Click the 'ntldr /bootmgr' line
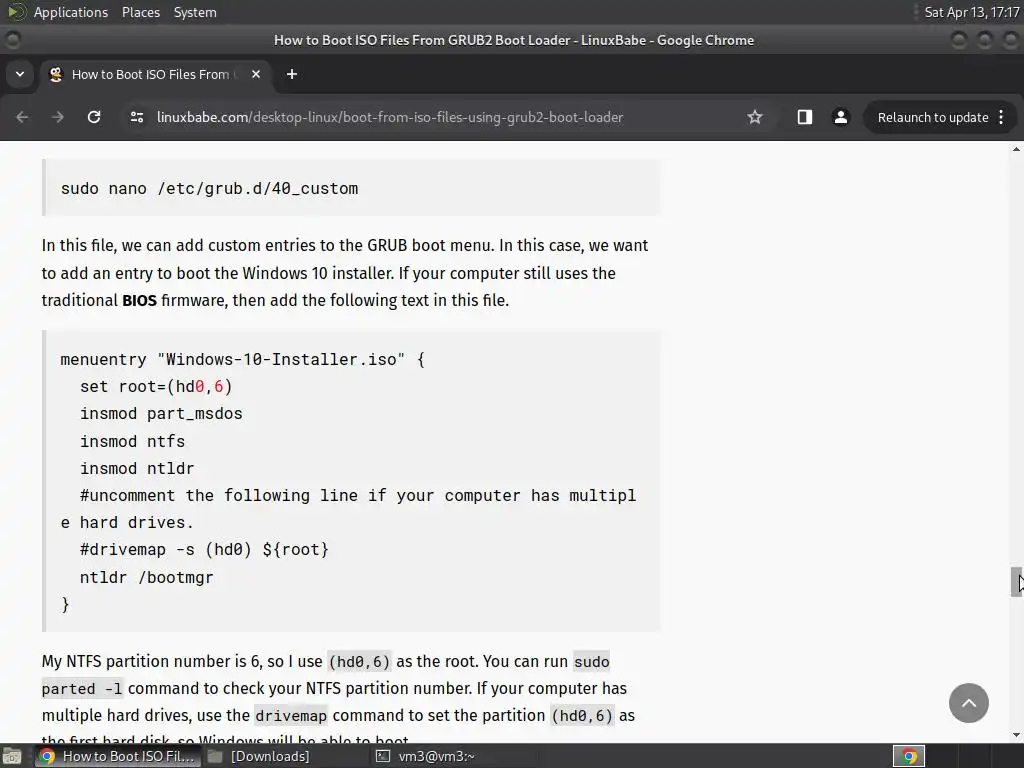 pyautogui.click(x=146, y=577)
